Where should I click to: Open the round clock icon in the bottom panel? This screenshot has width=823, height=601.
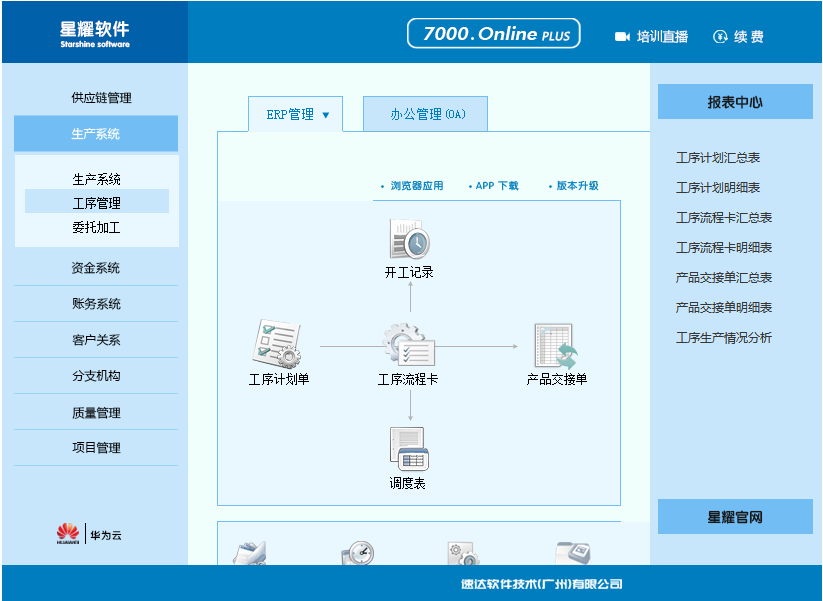coord(358,553)
